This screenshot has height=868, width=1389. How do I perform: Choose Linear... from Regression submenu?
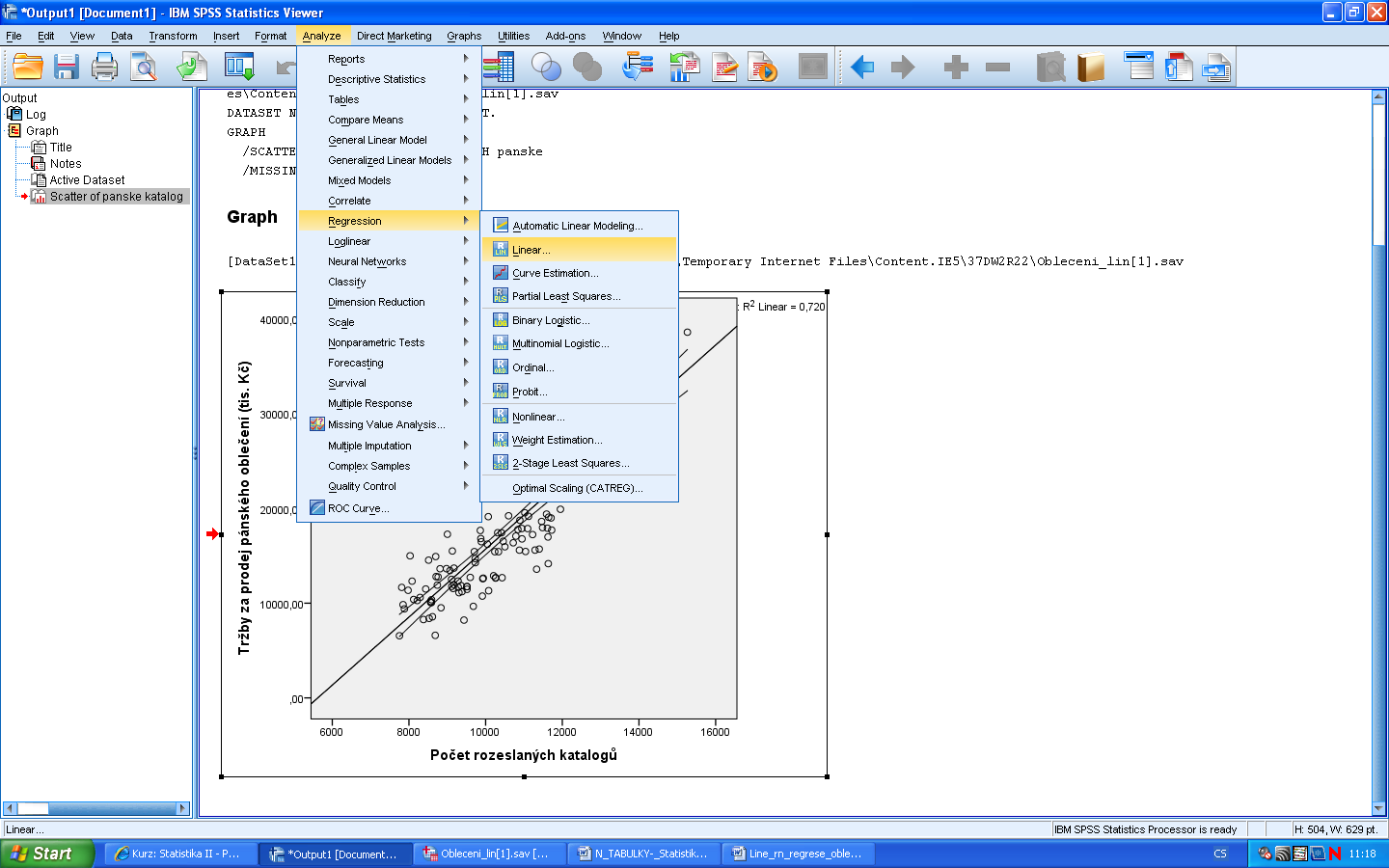click(579, 250)
